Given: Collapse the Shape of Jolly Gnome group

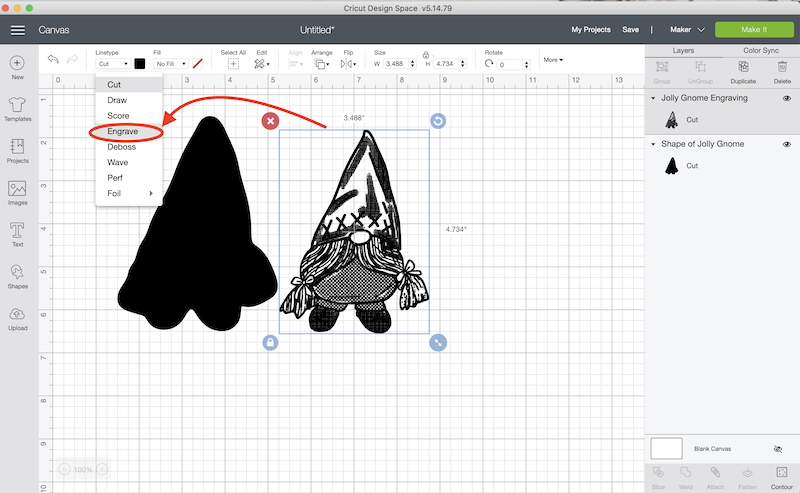Looking at the screenshot, I should pos(653,144).
